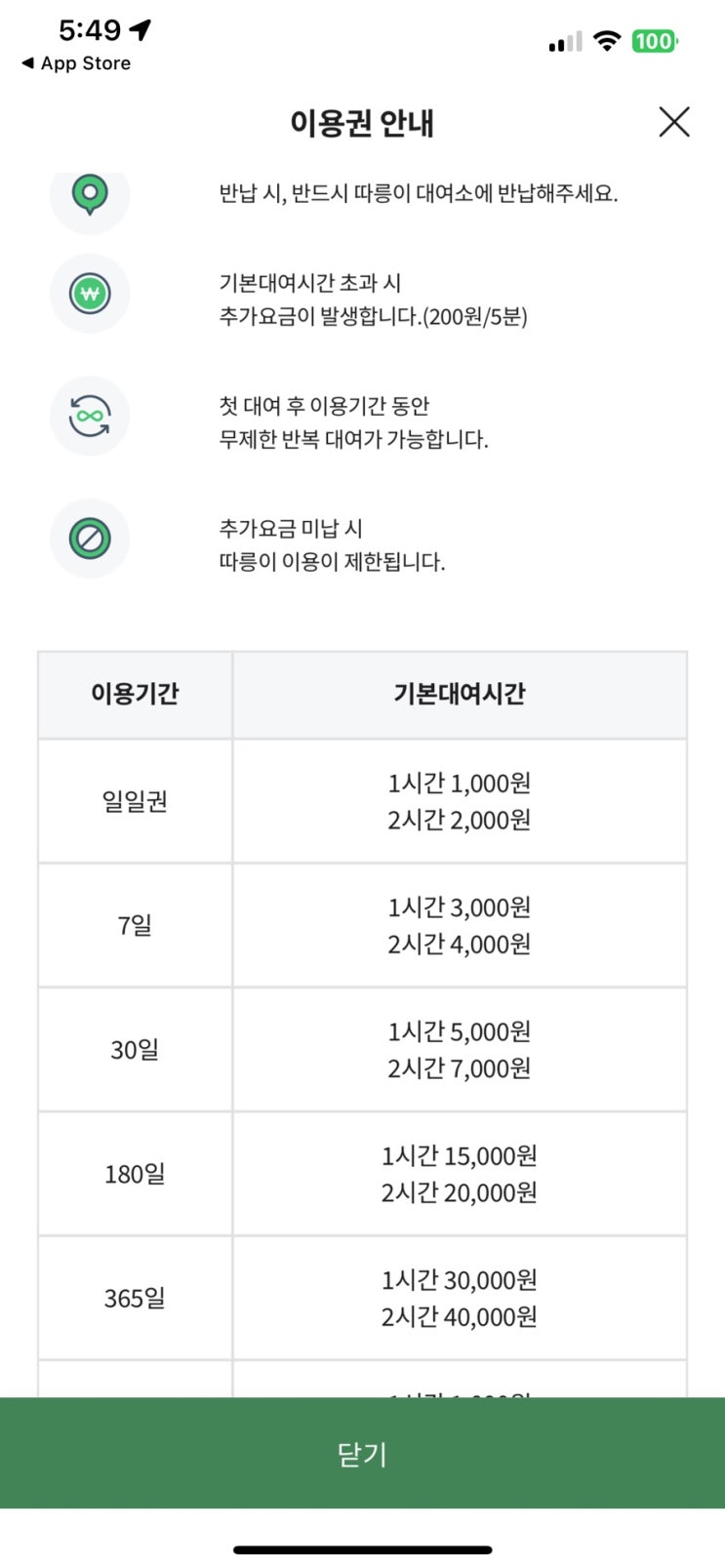Viewport: 725px width, 1568px height.
Task: Tap the prohibited-circle usage restriction icon
Action: pyautogui.click(x=90, y=539)
